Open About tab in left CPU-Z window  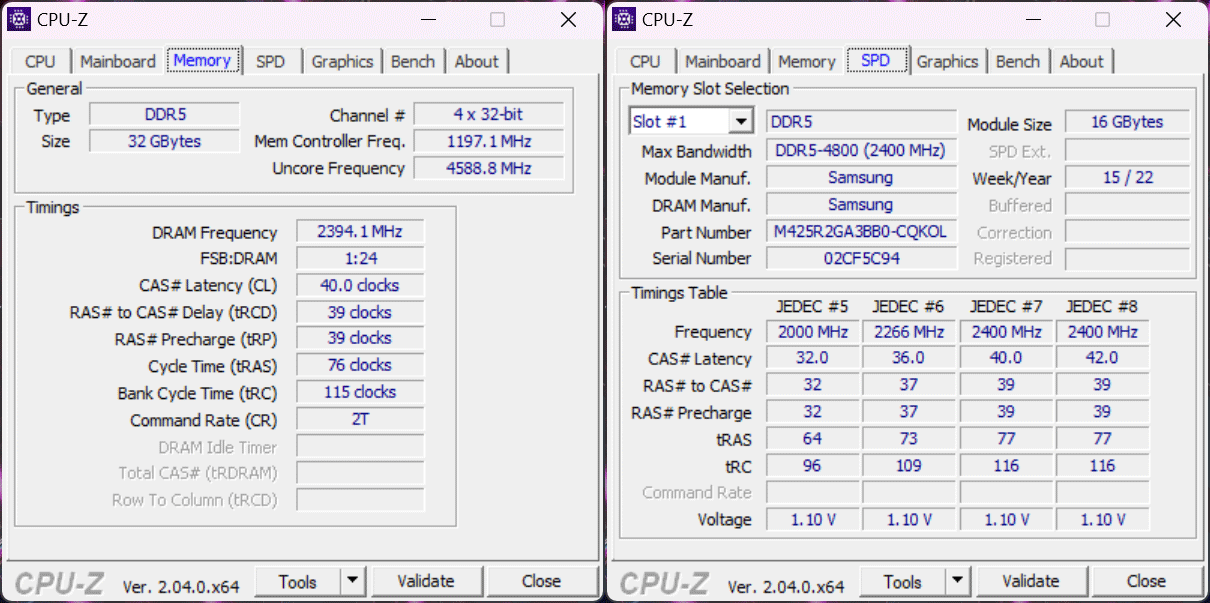click(x=476, y=61)
